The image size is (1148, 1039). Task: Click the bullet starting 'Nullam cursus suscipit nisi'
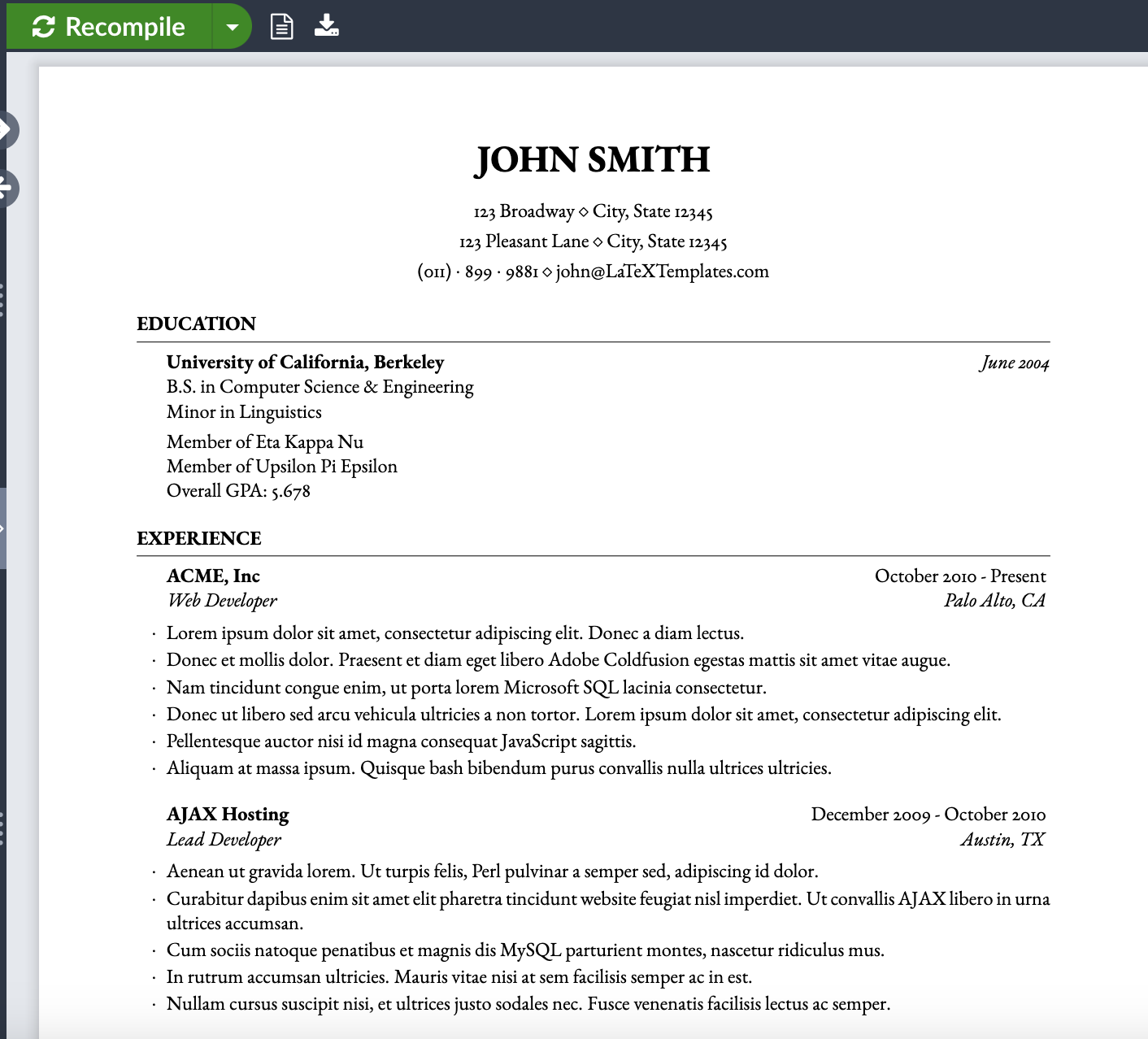528,1004
